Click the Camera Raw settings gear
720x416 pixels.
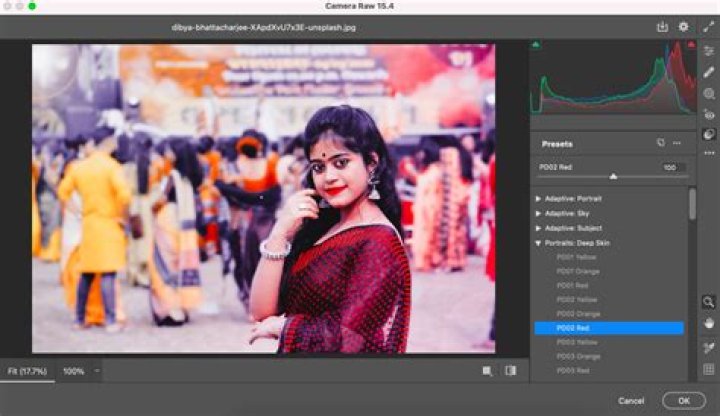tap(684, 27)
